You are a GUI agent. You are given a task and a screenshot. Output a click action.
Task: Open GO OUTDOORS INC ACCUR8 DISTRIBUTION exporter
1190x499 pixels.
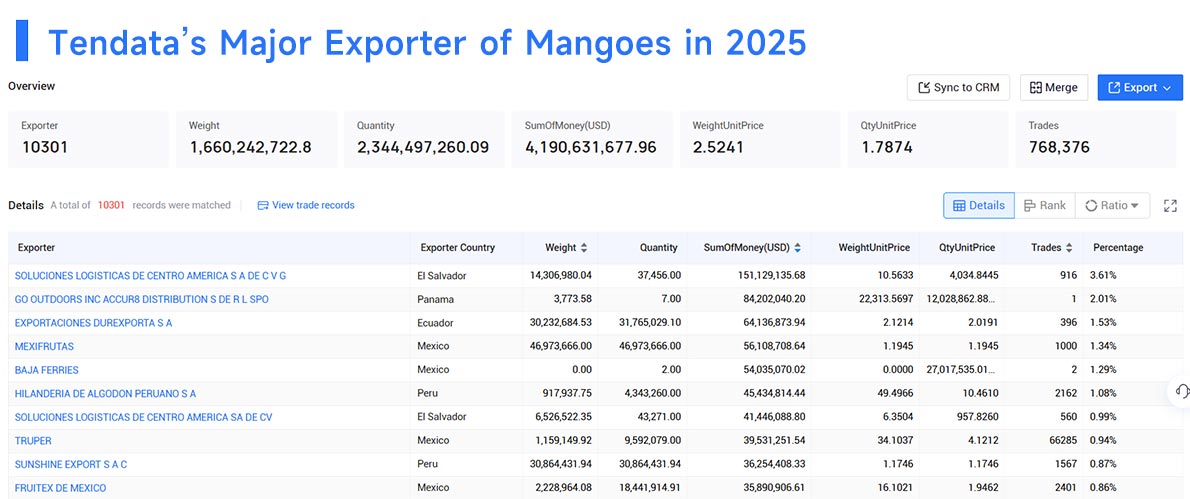coord(141,299)
